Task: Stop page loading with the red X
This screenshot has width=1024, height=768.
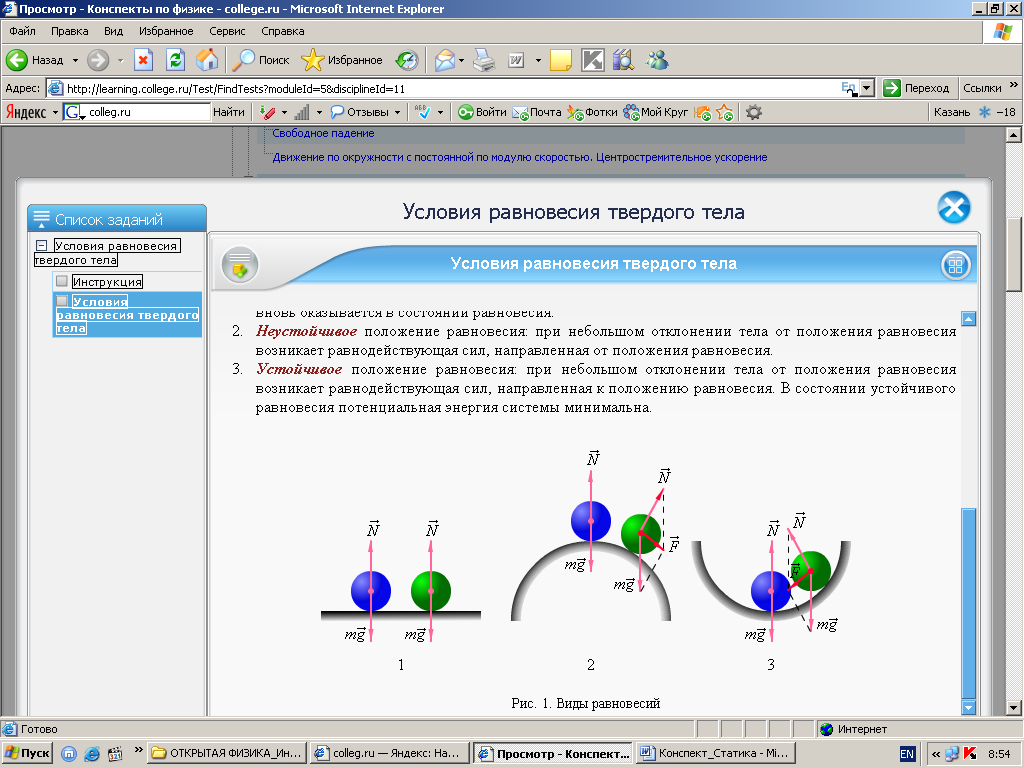Action: [x=143, y=60]
